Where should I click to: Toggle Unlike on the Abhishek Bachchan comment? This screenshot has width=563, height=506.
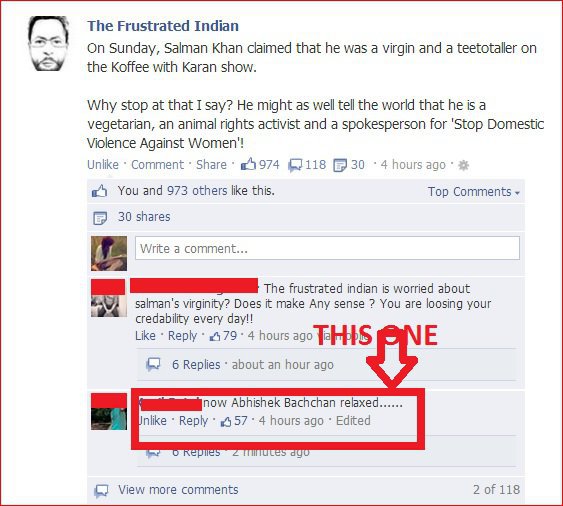tap(153, 421)
